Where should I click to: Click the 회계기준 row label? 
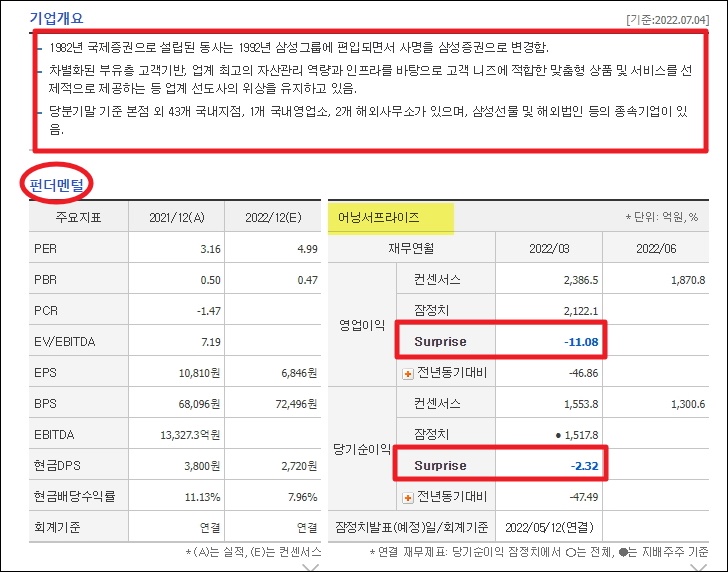(x=57, y=527)
